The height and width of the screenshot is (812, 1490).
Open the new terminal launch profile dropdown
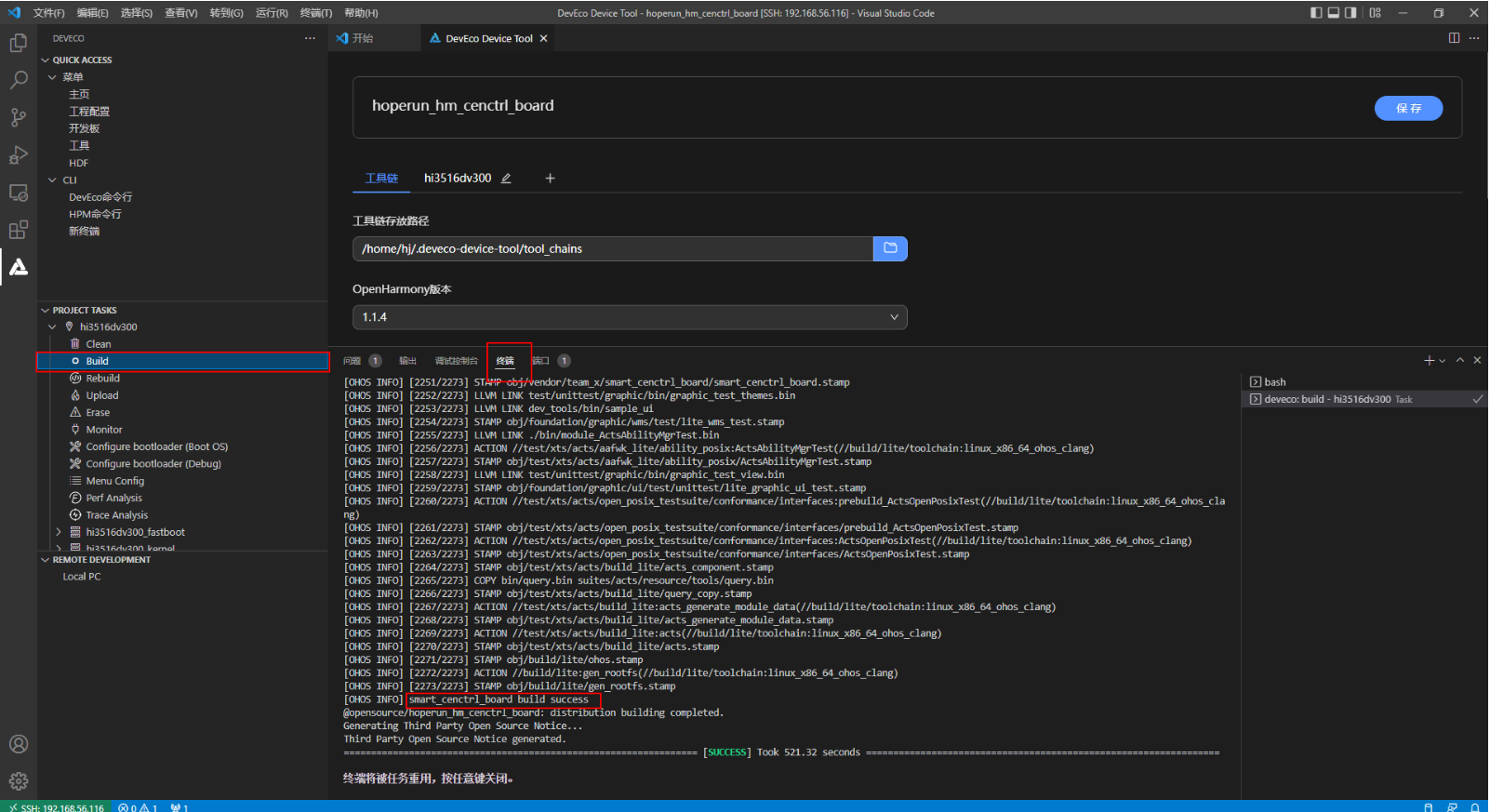pyautogui.click(x=1443, y=361)
